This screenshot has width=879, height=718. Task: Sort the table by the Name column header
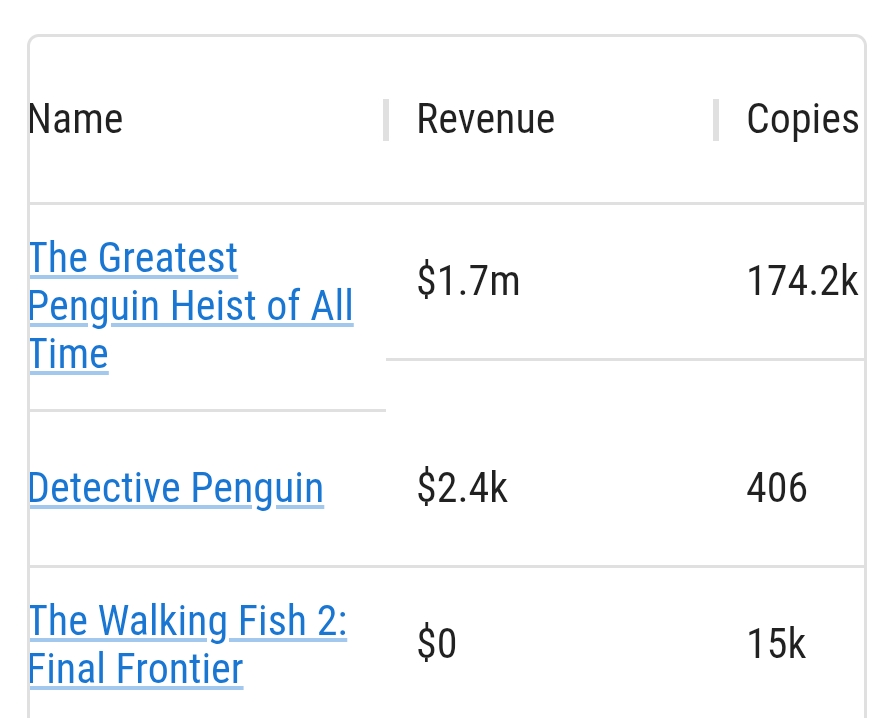click(x=76, y=119)
